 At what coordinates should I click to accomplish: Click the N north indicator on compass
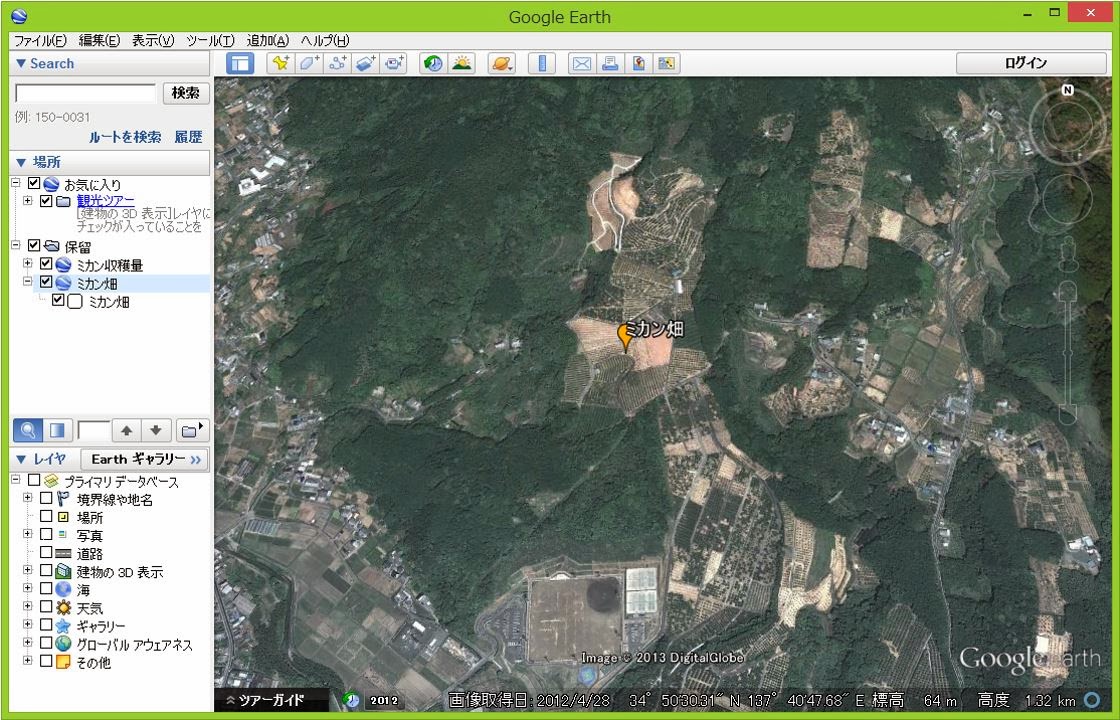tap(1067, 90)
